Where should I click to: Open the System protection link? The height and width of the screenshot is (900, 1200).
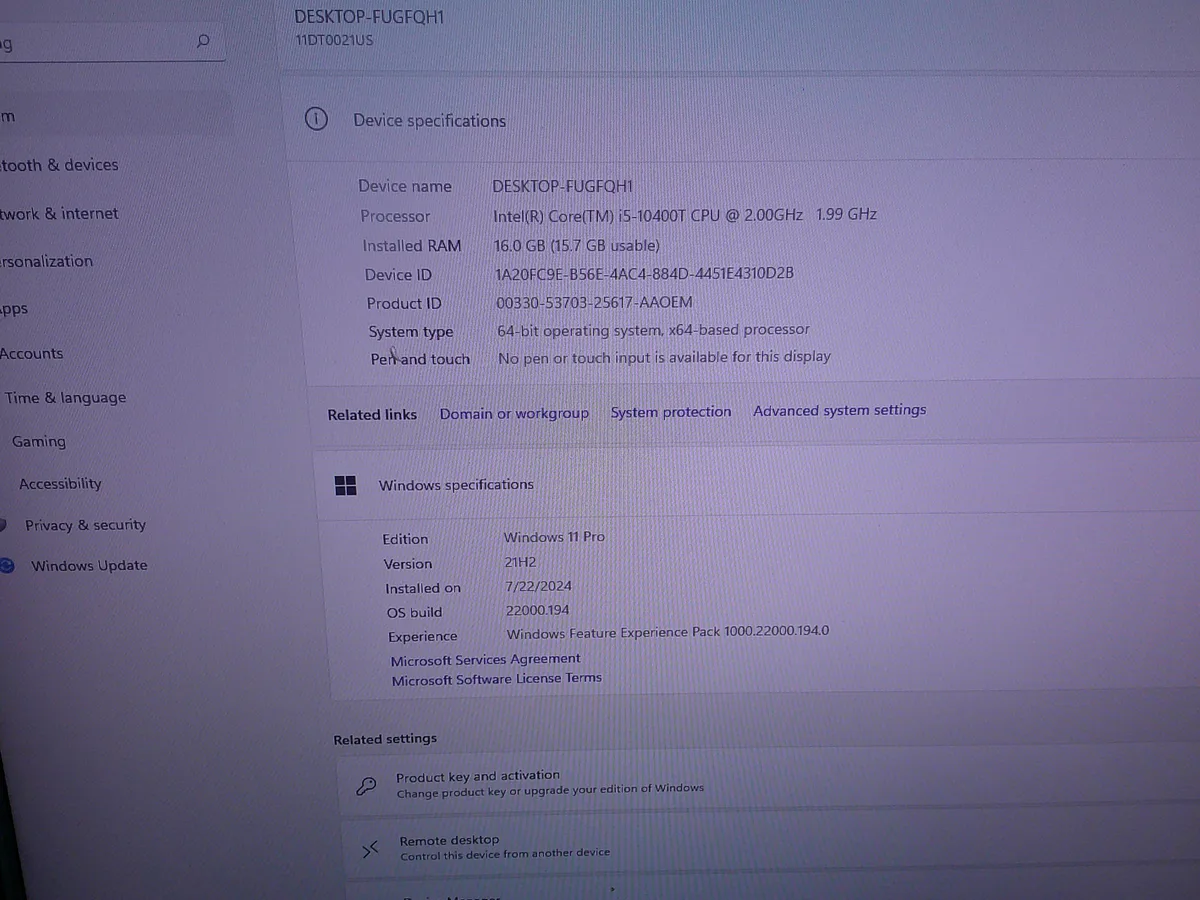(x=671, y=411)
